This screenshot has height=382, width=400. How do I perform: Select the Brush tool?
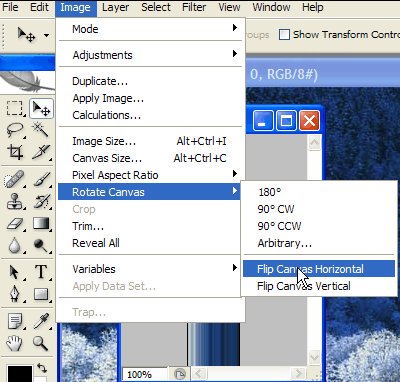(41, 179)
